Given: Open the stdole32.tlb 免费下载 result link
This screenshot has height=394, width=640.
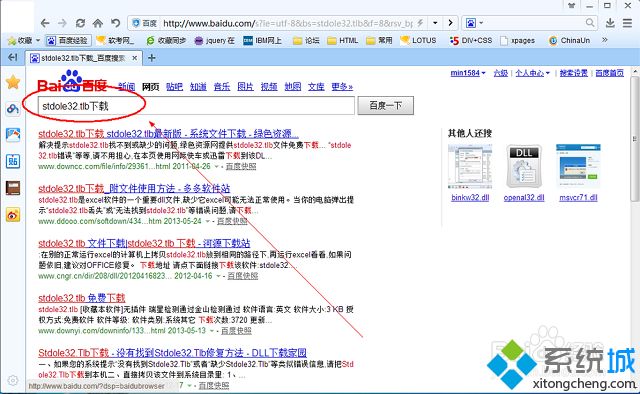Looking at the screenshot, I should pos(82,298).
